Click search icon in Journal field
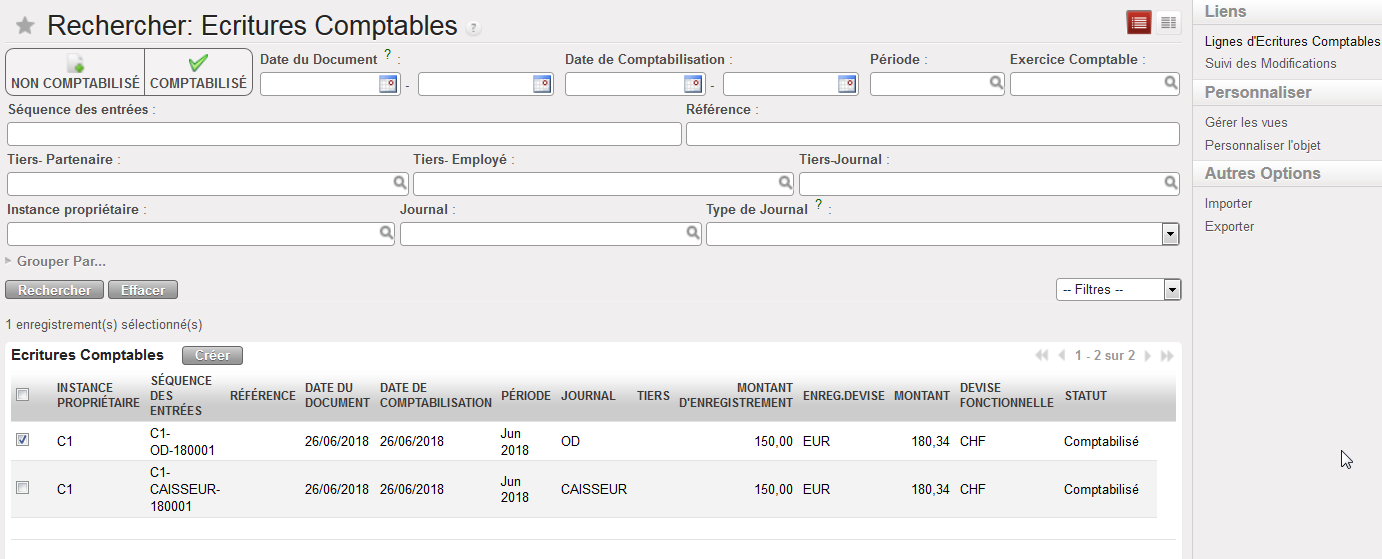Image resolution: width=1382 pixels, height=559 pixels. [x=692, y=233]
